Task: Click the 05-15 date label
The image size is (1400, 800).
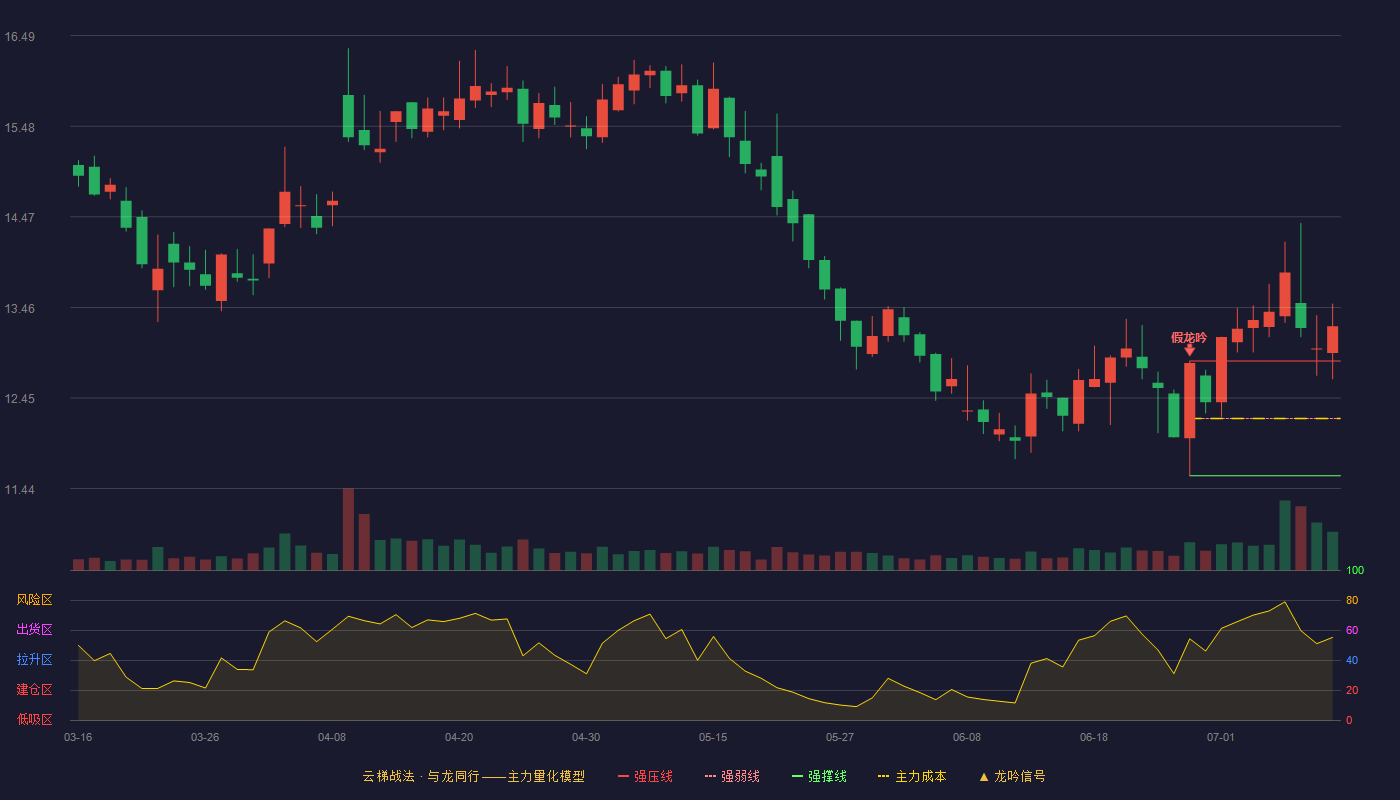Action: (713, 737)
